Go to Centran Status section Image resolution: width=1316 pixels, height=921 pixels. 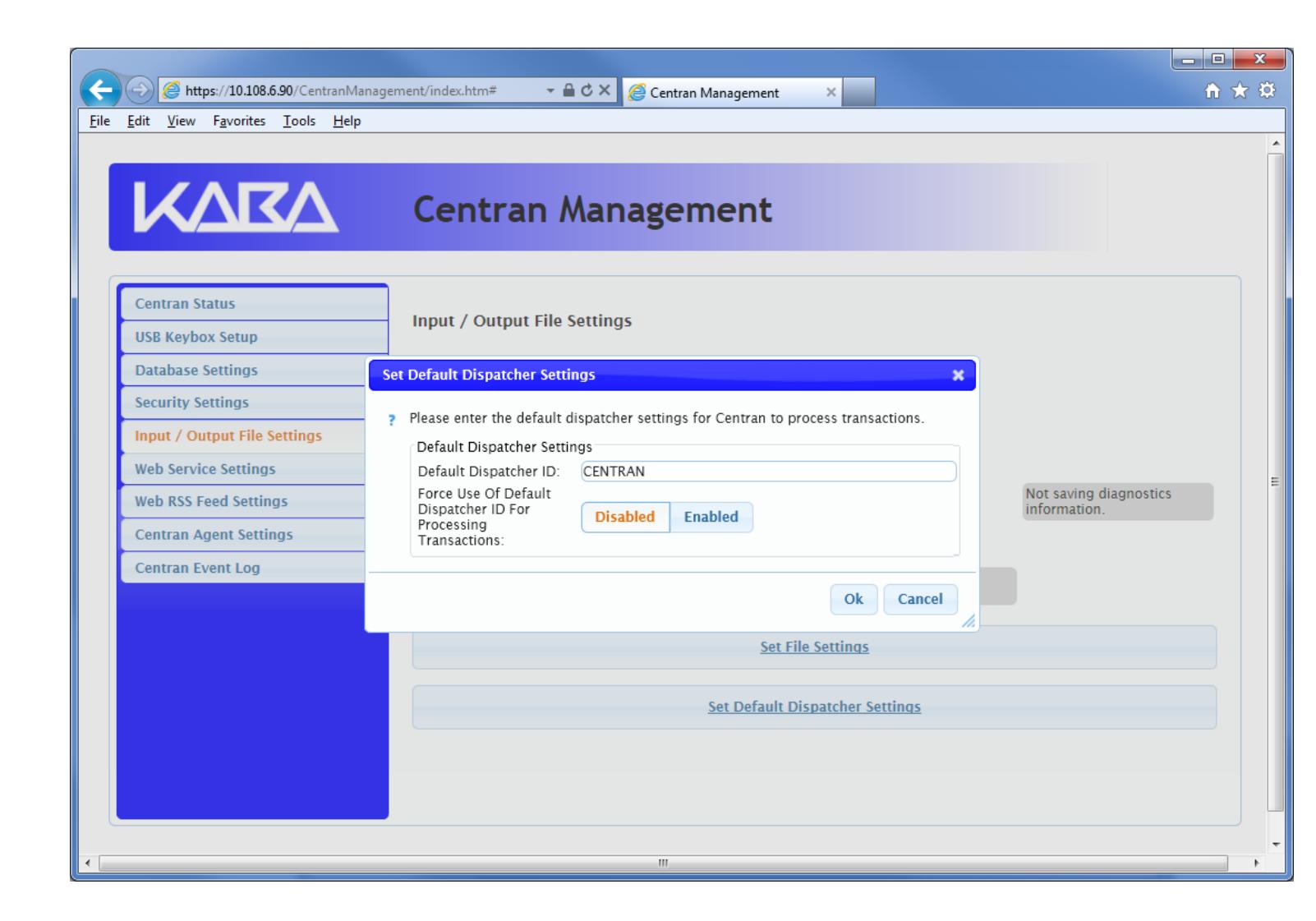pyautogui.click(x=254, y=304)
